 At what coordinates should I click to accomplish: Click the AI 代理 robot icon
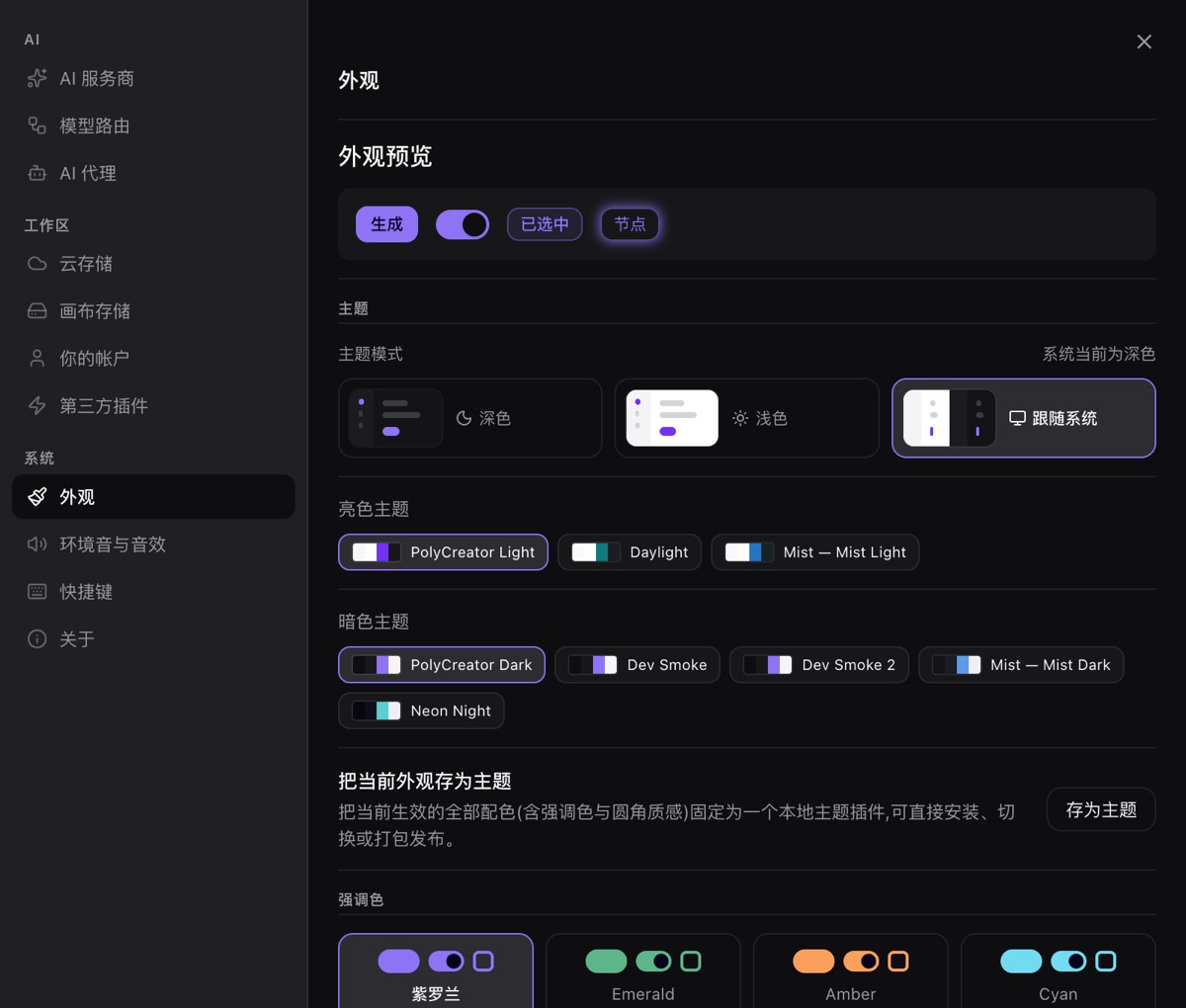[37, 173]
